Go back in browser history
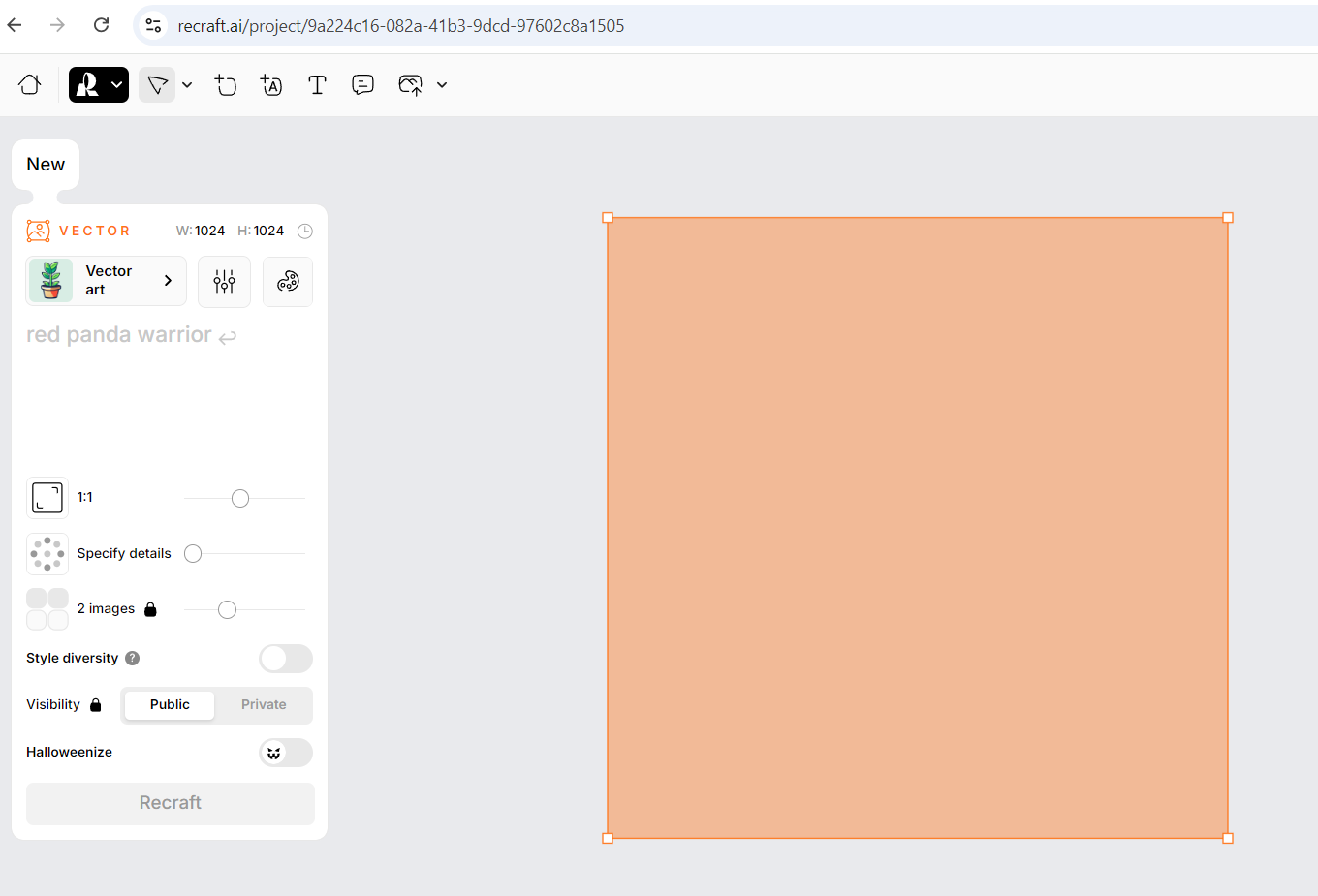 (15, 25)
